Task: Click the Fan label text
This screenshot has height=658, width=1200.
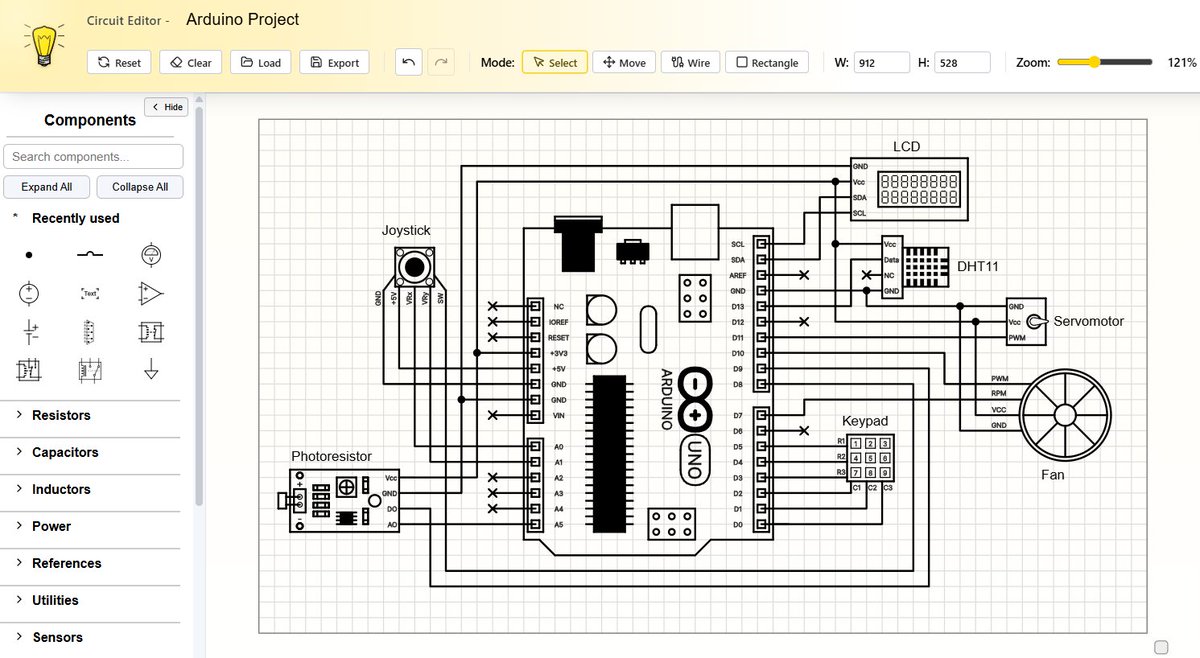Action: pos(1052,475)
